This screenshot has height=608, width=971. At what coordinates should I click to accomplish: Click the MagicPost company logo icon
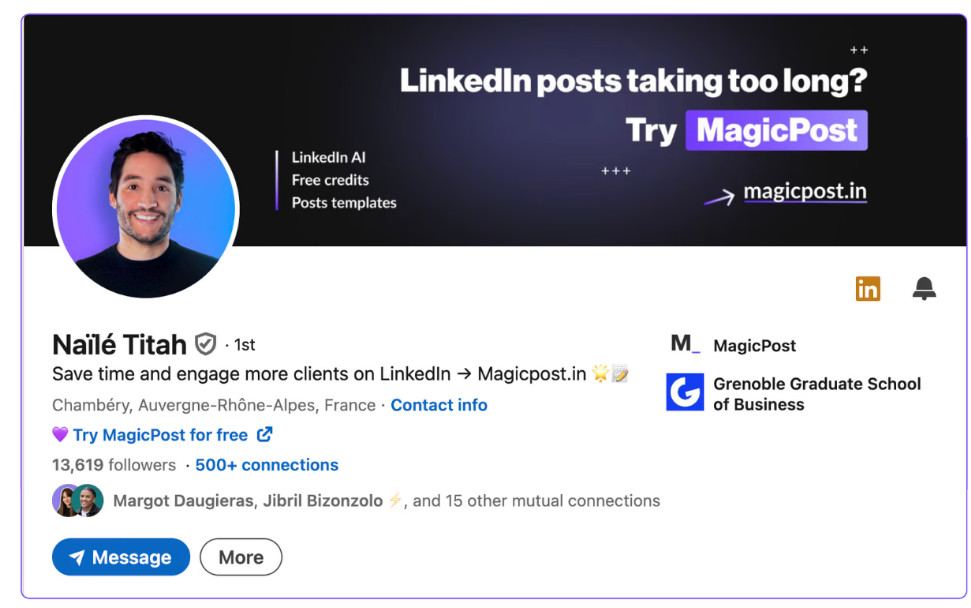[x=685, y=344]
